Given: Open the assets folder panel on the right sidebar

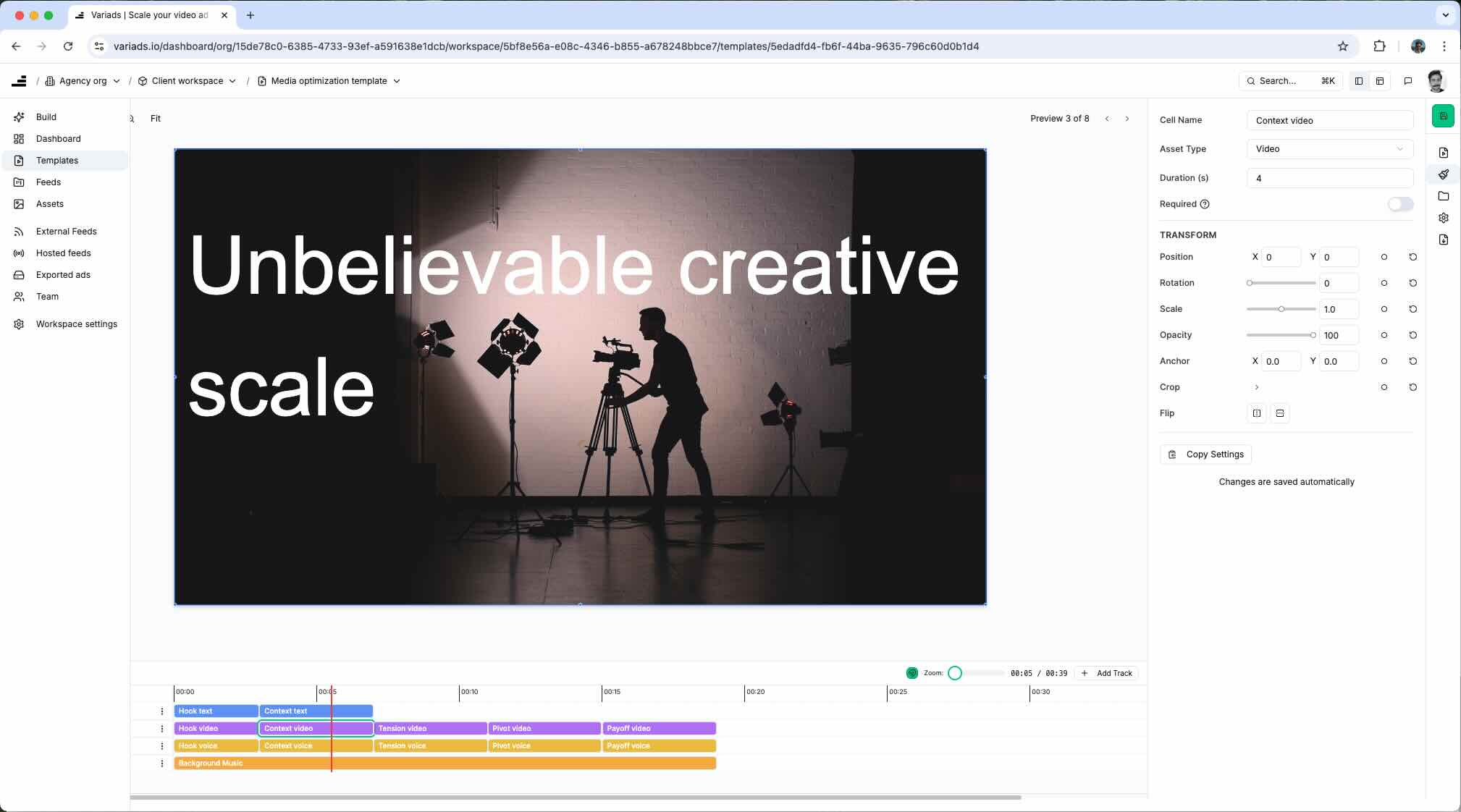Looking at the screenshot, I should click(1443, 195).
